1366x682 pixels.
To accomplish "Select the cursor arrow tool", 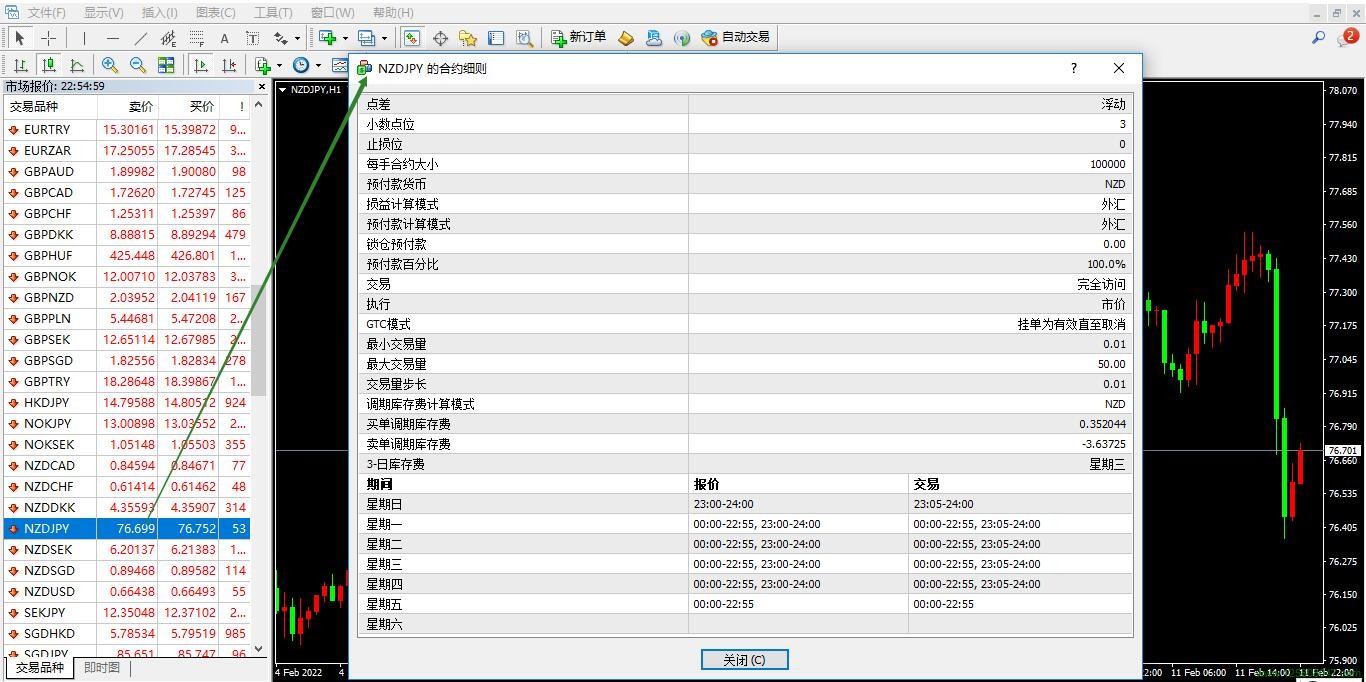I will coord(19,38).
